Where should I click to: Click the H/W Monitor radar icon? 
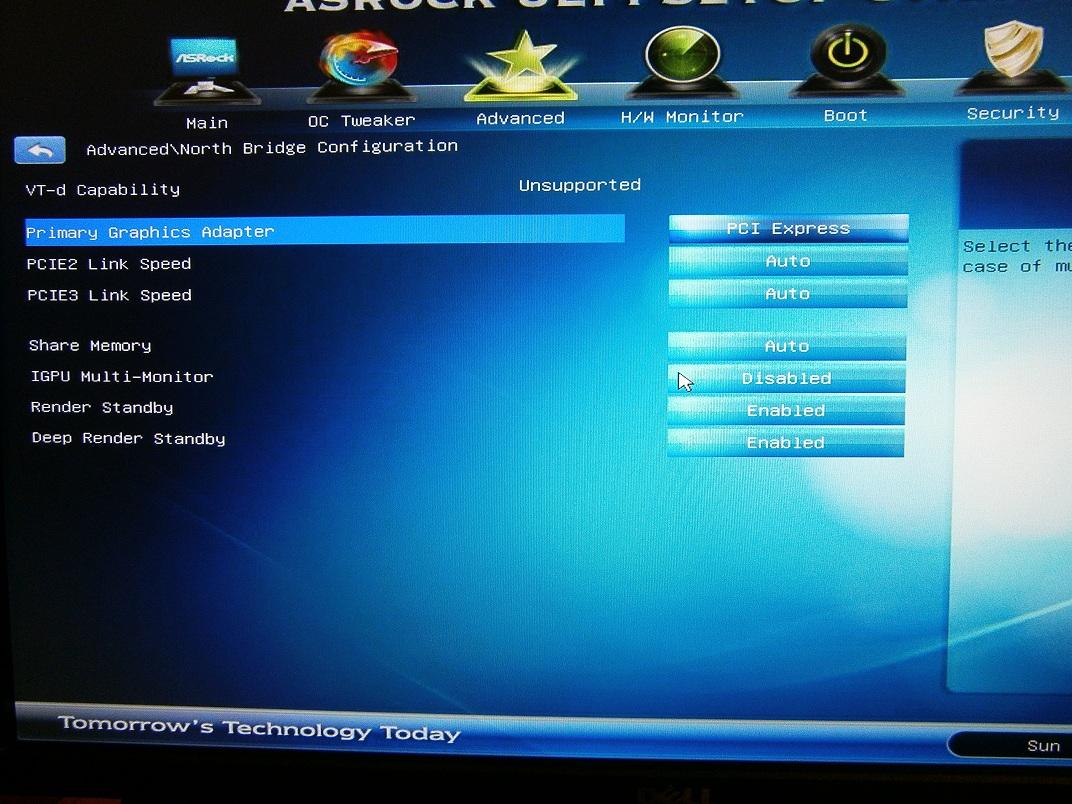[682, 63]
